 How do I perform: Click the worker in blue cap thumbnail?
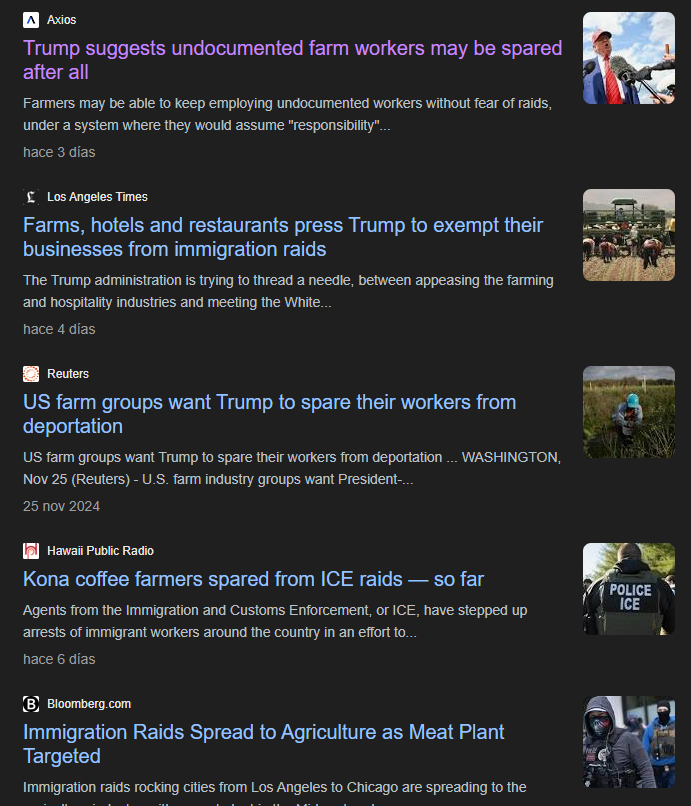click(629, 412)
